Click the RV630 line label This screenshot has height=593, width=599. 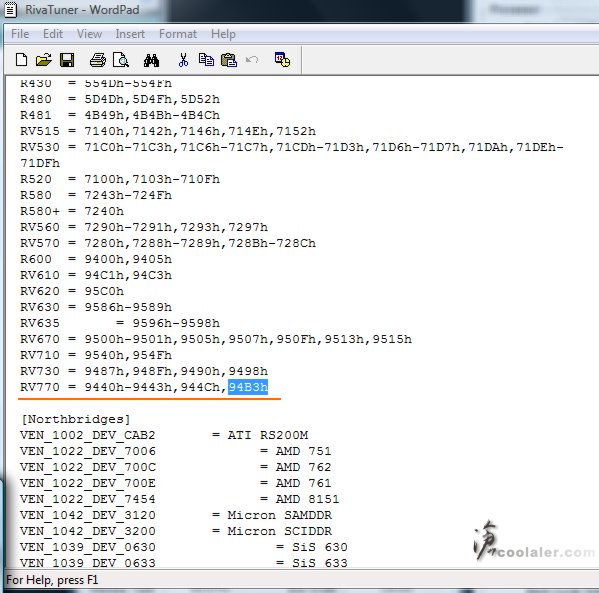click(x=40, y=307)
